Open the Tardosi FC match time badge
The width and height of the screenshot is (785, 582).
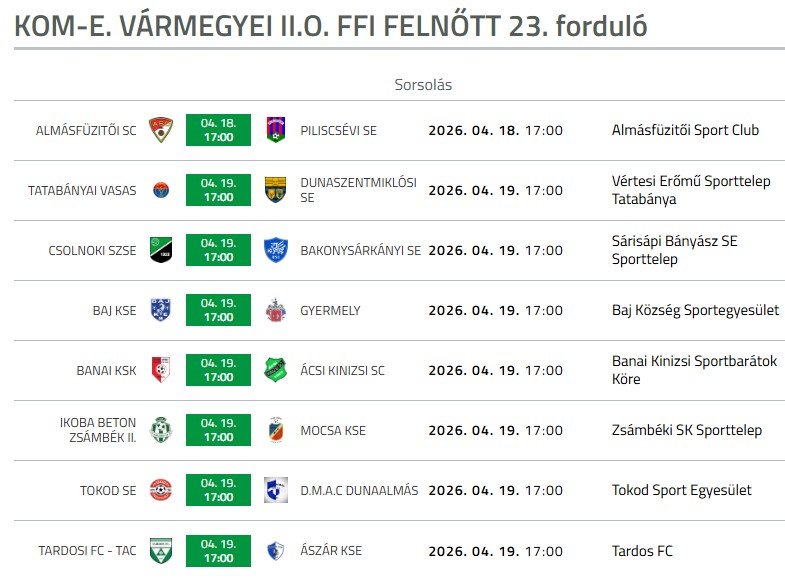click(218, 550)
